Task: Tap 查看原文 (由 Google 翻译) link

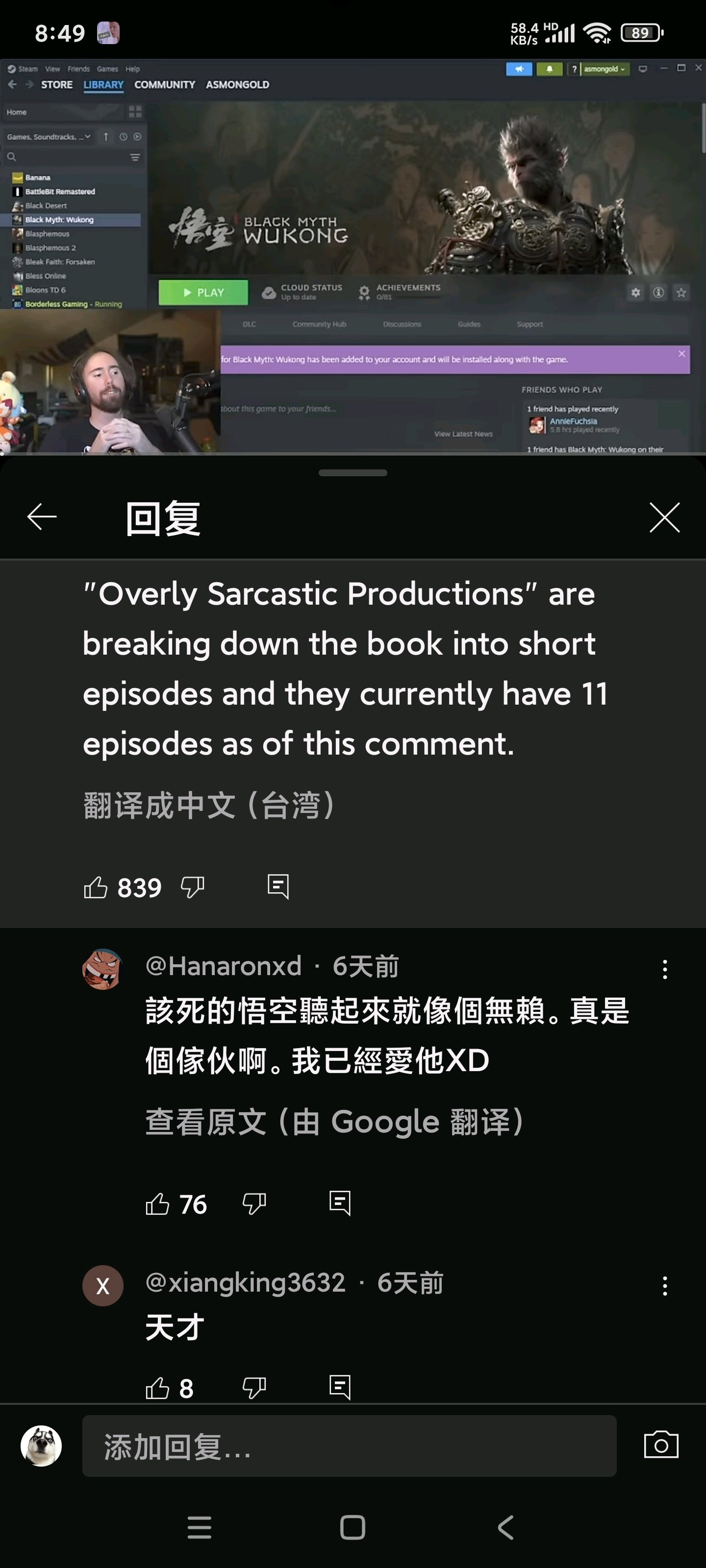Action: click(x=334, y=1121)
